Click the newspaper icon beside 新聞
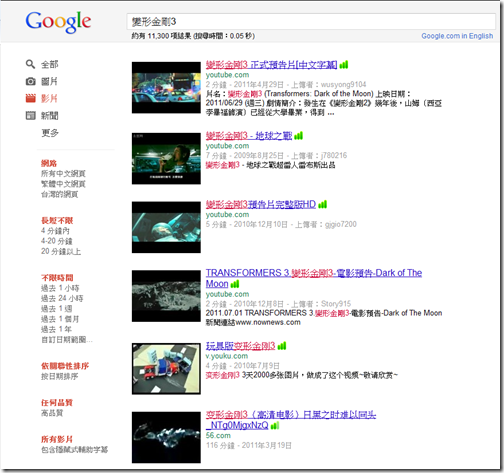The image size is (504, 473). pos(30,115)
